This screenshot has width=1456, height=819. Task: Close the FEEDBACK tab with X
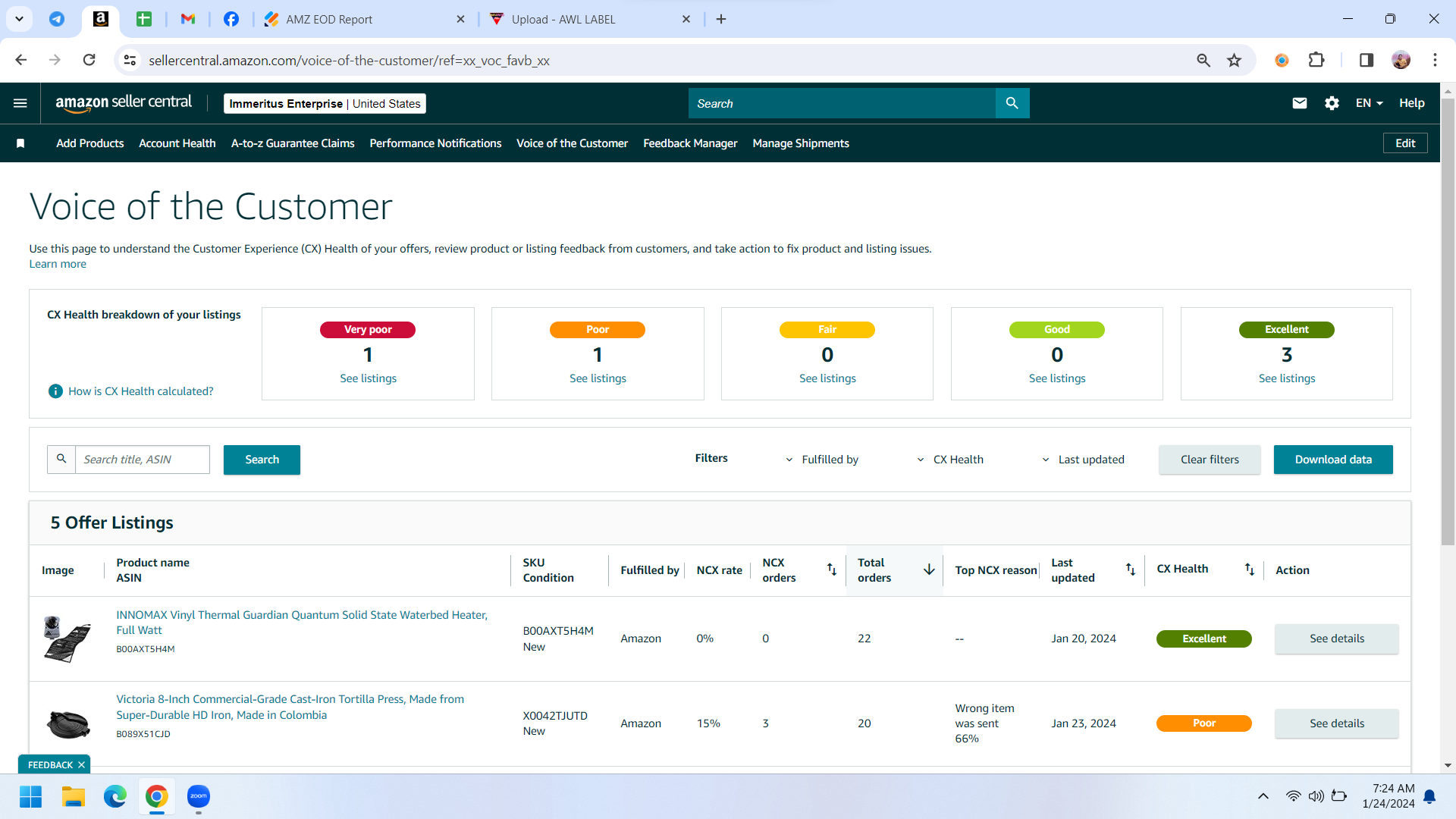pos(81,765)
